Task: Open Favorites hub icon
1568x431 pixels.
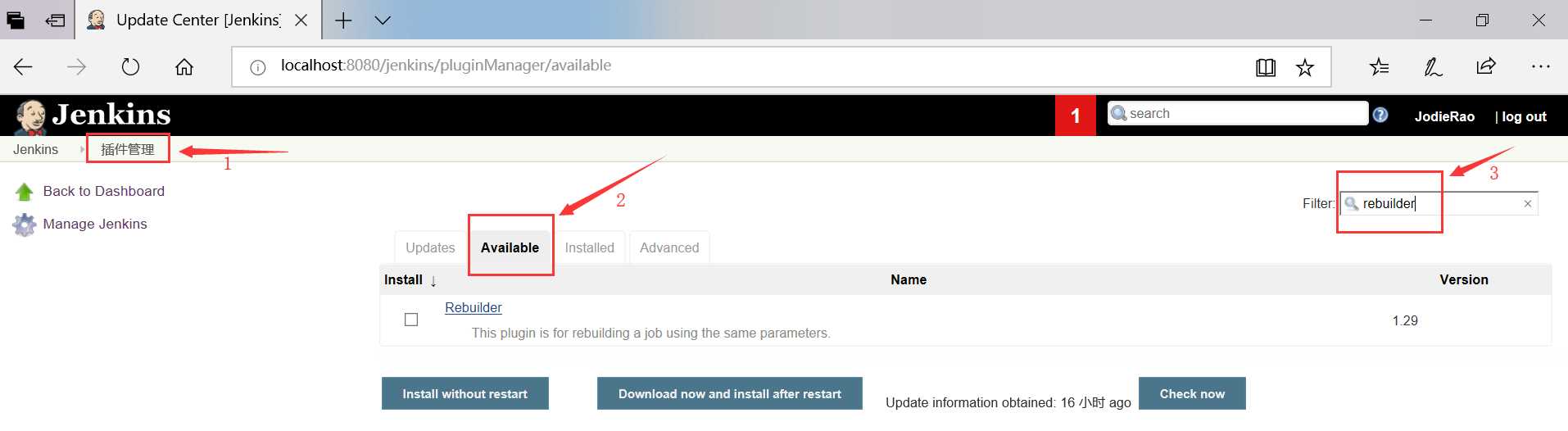Action: click(x=1379, y=67)
